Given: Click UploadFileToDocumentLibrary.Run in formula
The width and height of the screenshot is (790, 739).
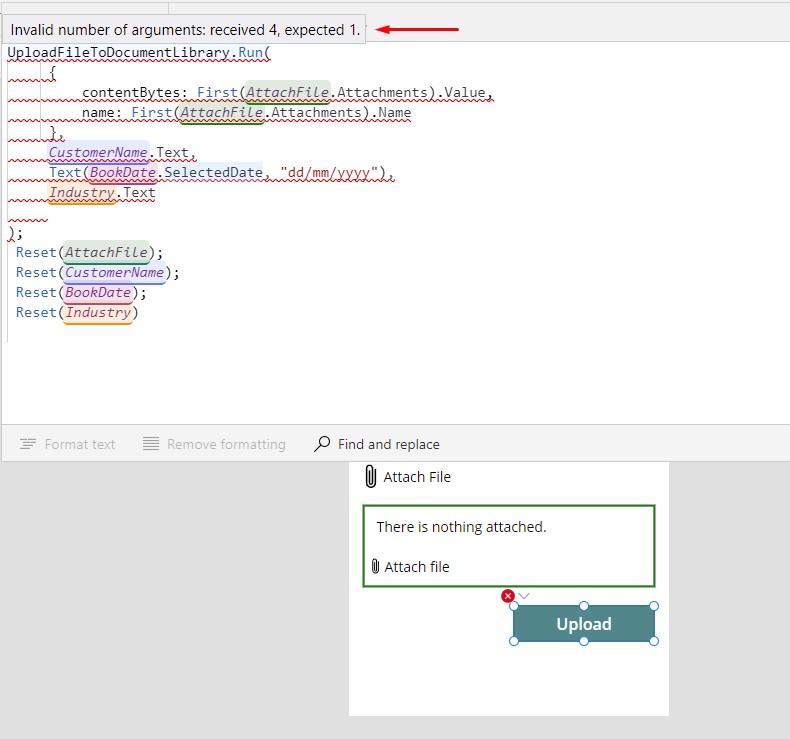Looking at the screenshot, I should coord(135,52).
